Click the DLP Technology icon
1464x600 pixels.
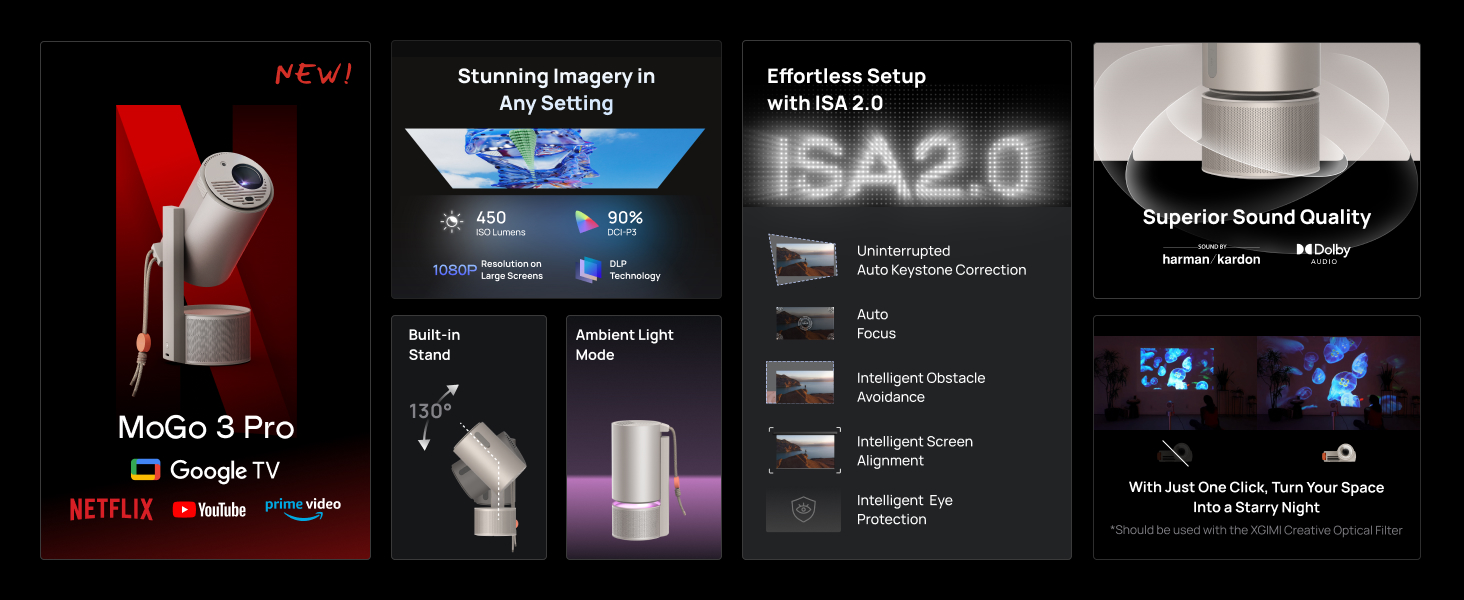point(588,270)
